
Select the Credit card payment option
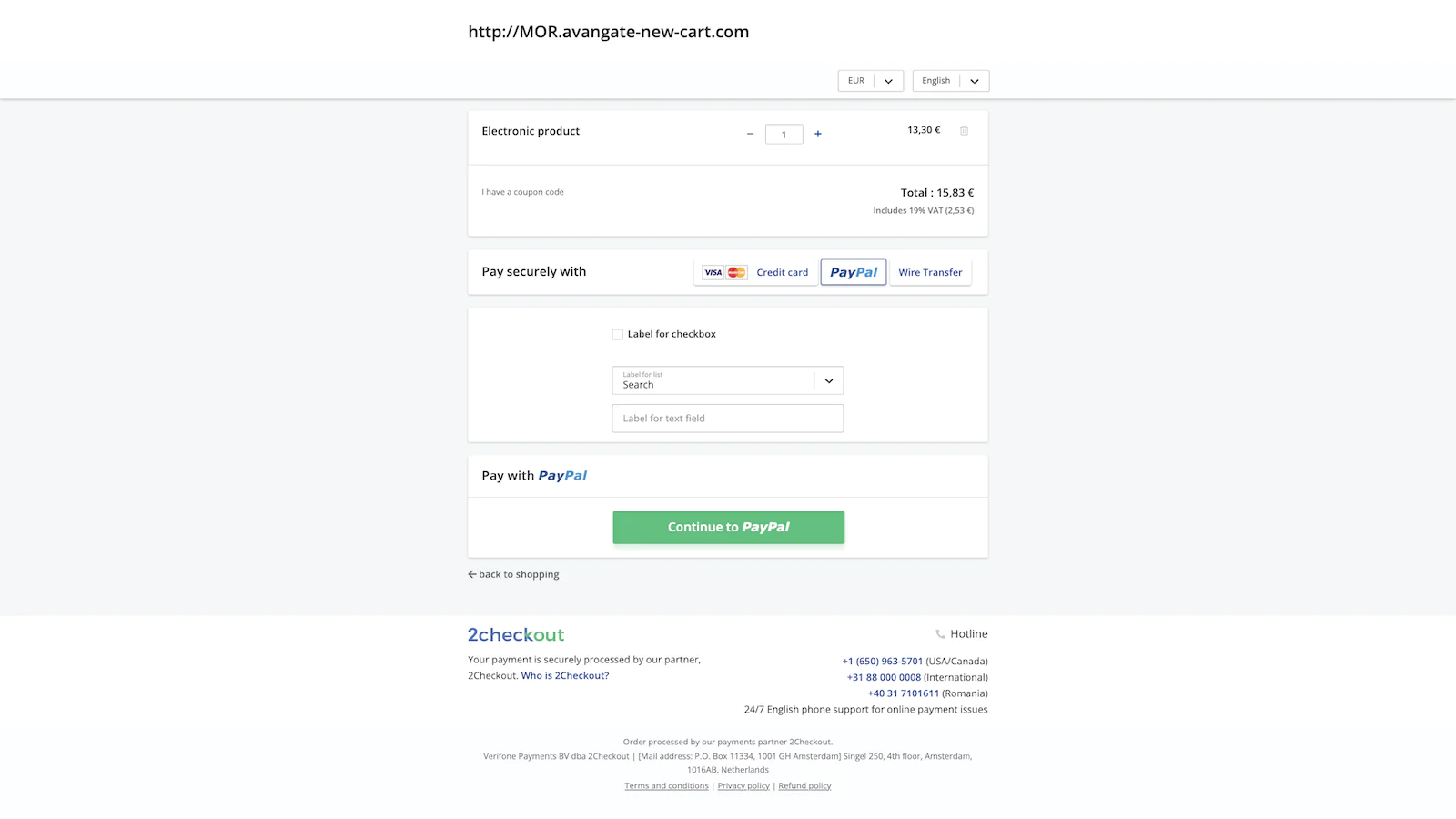pyautogui.click(x=782, y=272)
